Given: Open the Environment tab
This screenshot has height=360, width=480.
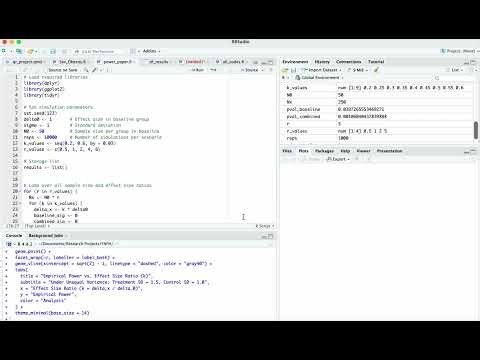Looking at the screenshot, I should tap(295, 62).
